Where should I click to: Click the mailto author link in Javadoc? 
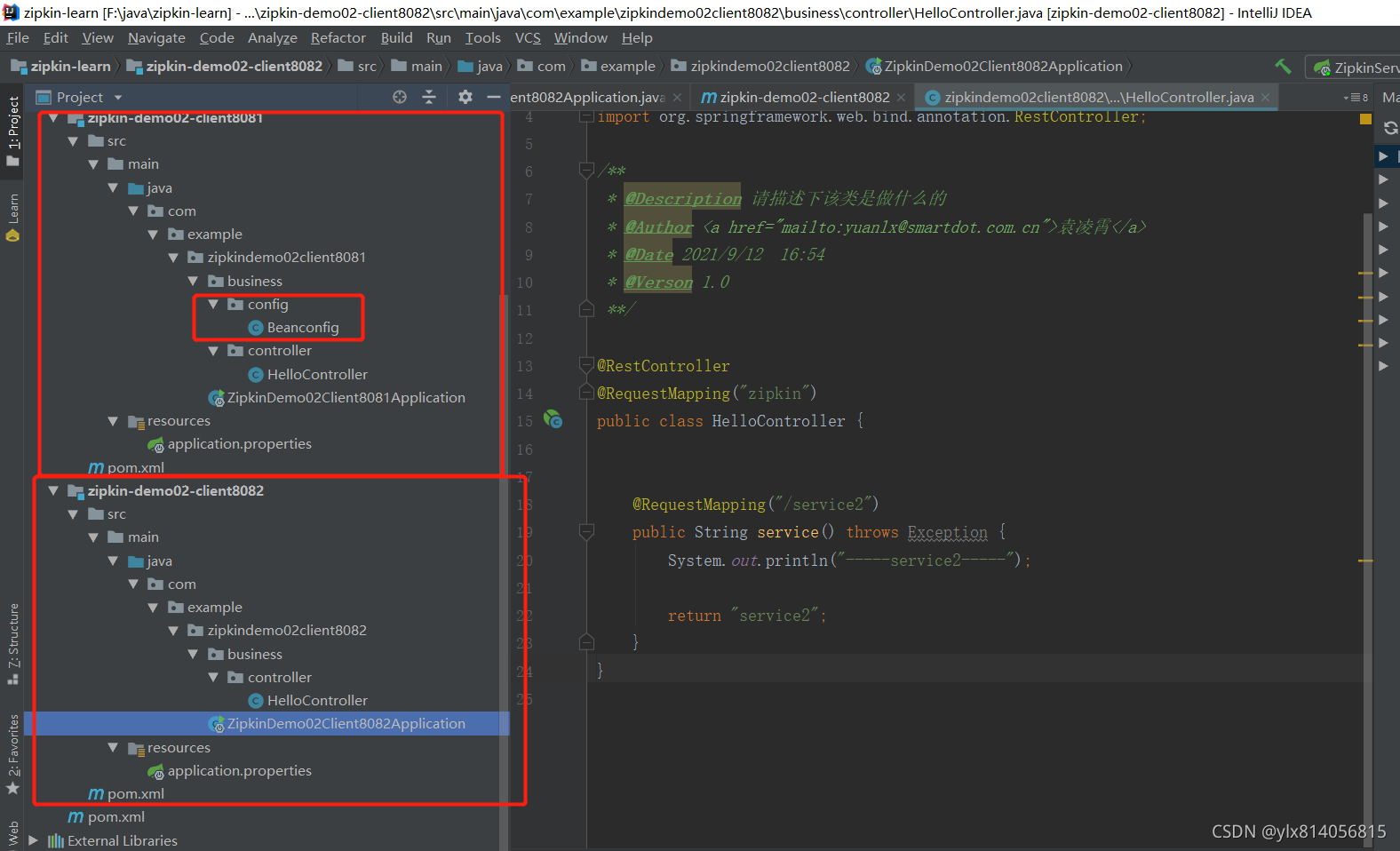(925, 227)
